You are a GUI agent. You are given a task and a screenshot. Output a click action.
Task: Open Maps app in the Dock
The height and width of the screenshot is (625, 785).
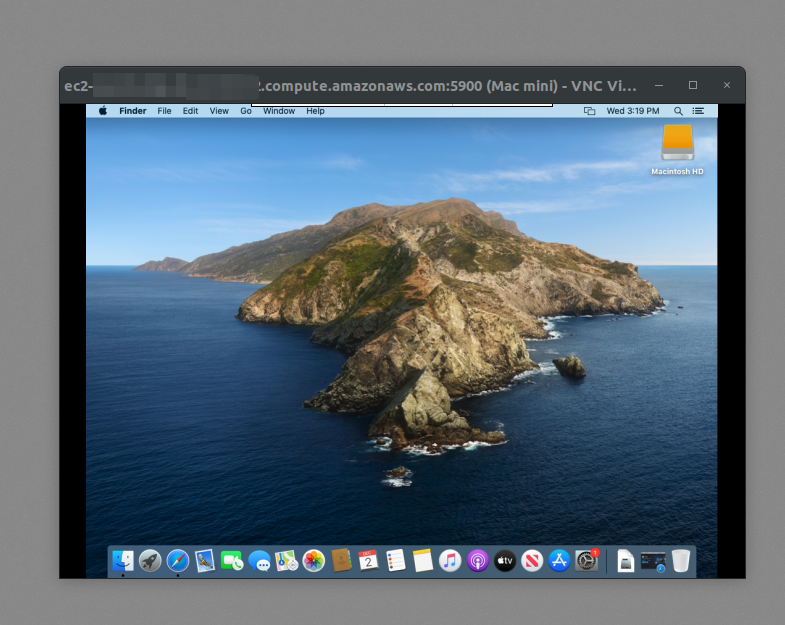[286, 561]
